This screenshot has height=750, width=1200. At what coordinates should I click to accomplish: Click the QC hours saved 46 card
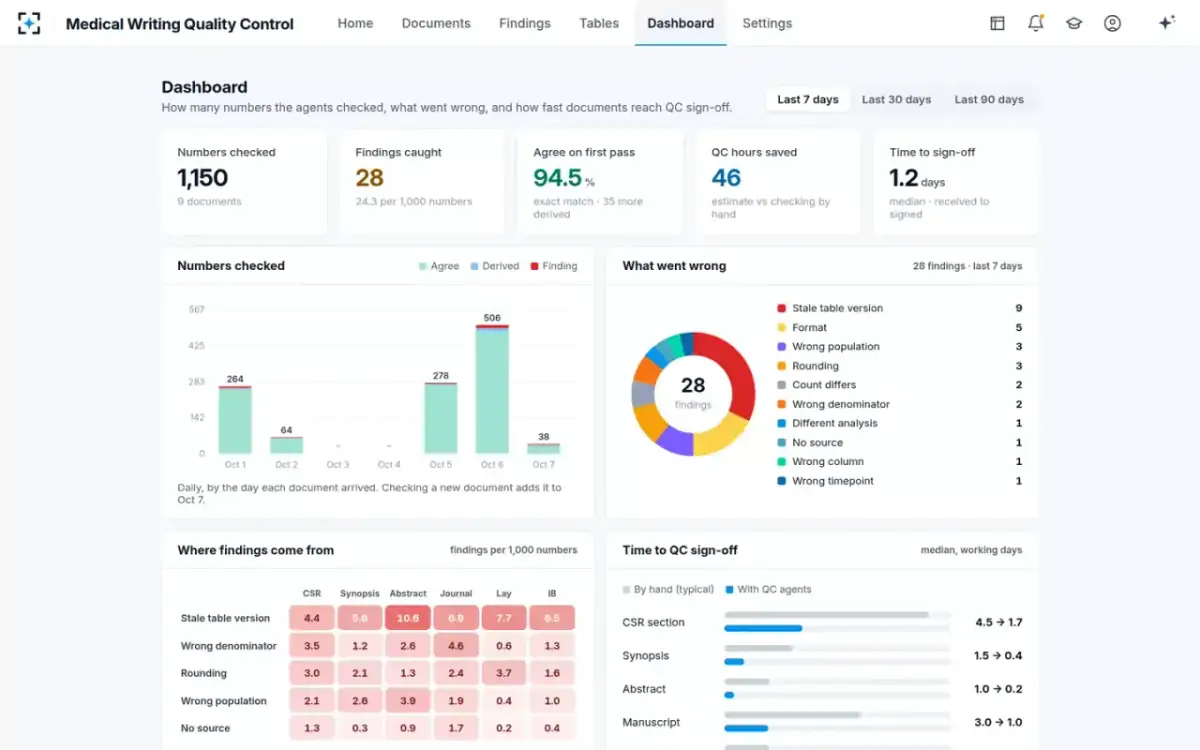tap(778, 182)
